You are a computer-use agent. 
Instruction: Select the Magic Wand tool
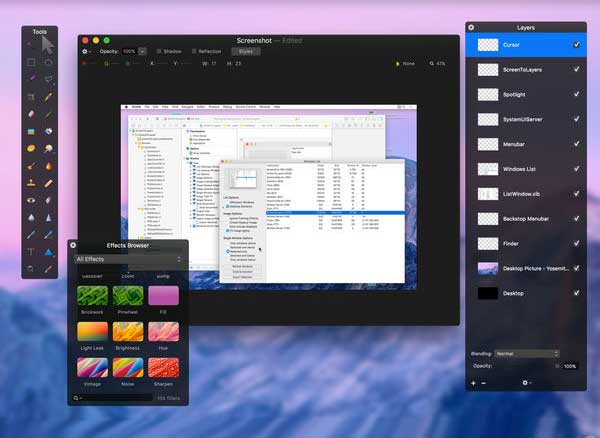pos(31,79)
